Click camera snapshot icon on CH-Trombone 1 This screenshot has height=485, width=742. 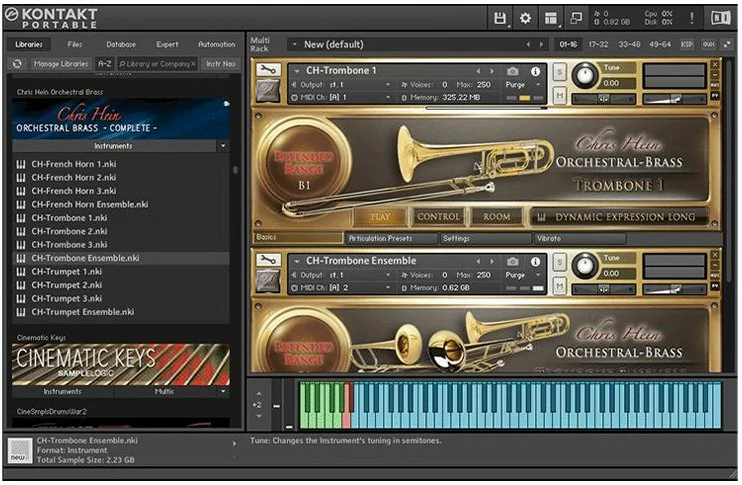click(x=512, y=71)
